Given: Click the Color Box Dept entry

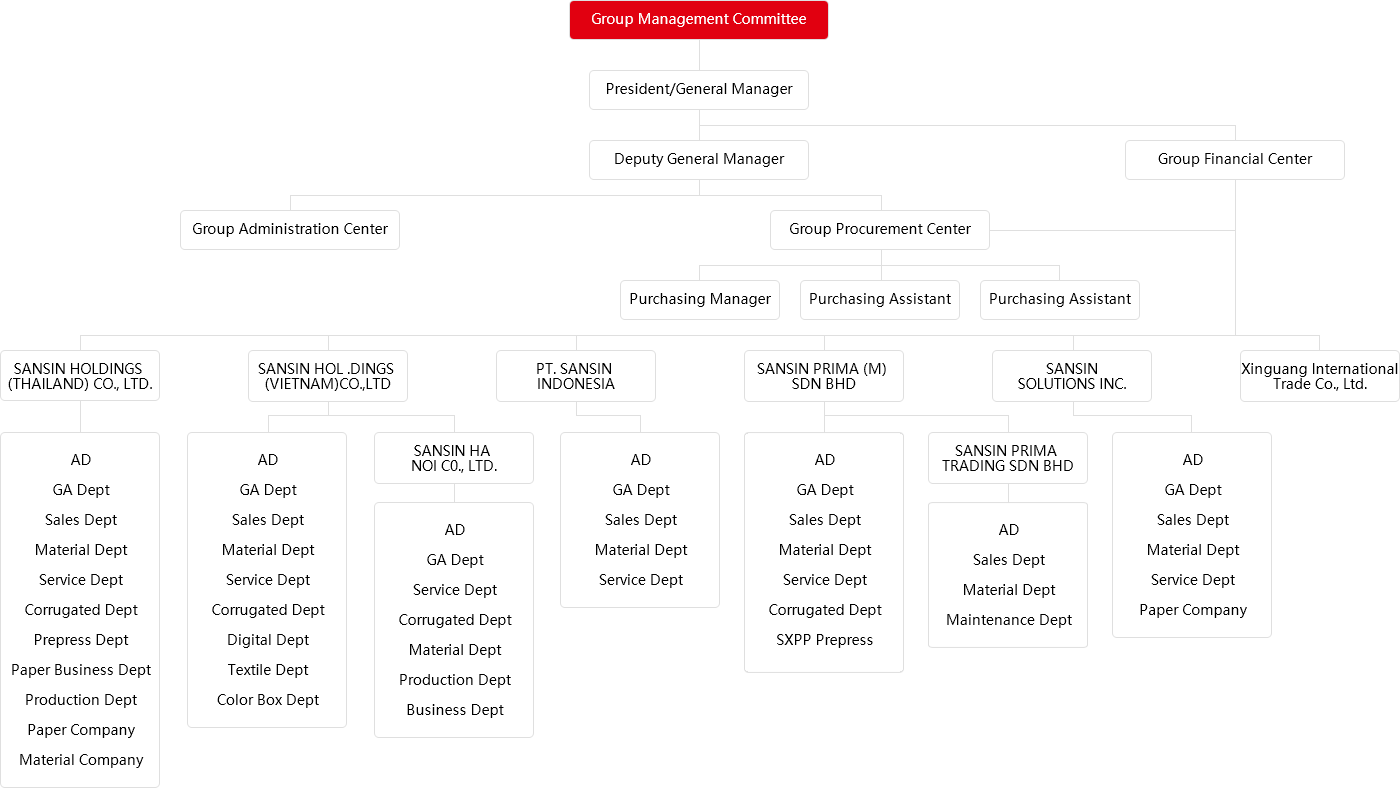Looking at the screenshot, I should tap(268, 700).
